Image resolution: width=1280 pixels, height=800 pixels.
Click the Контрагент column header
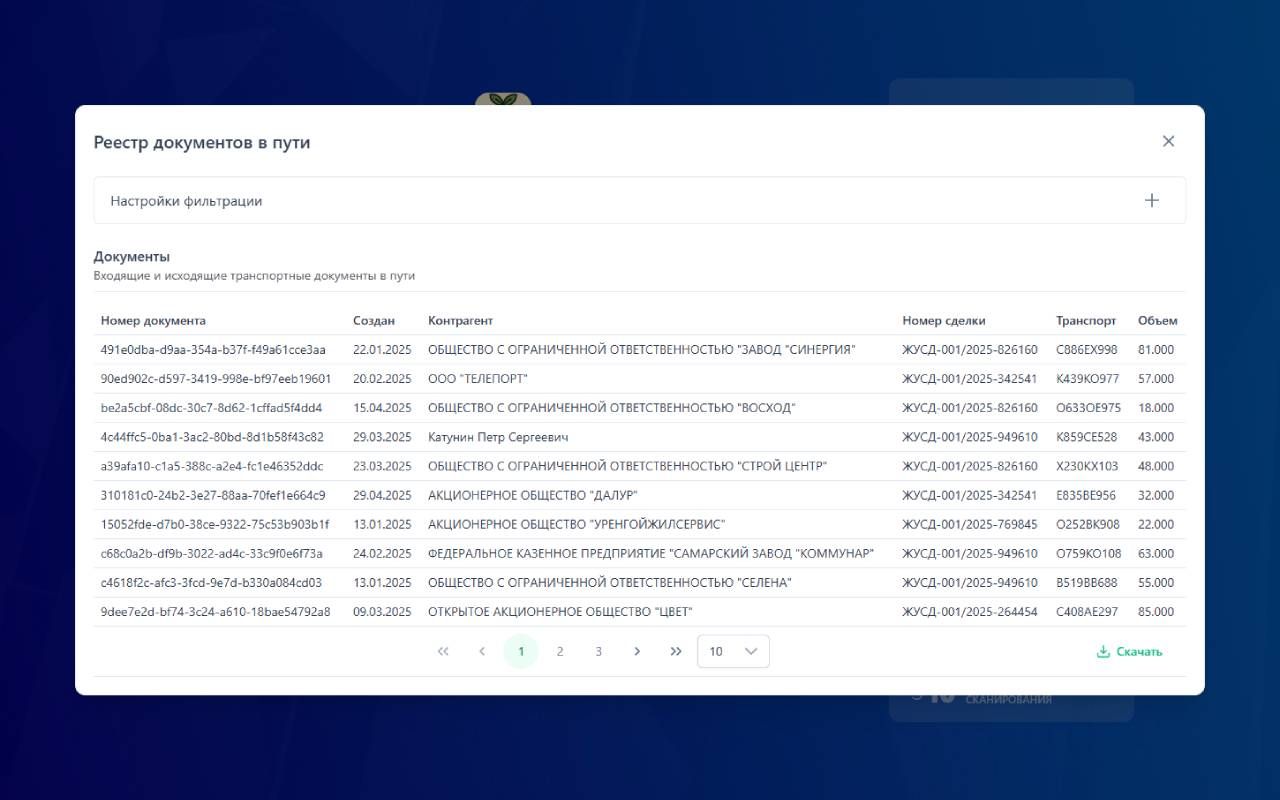click(x=460, y=321)
